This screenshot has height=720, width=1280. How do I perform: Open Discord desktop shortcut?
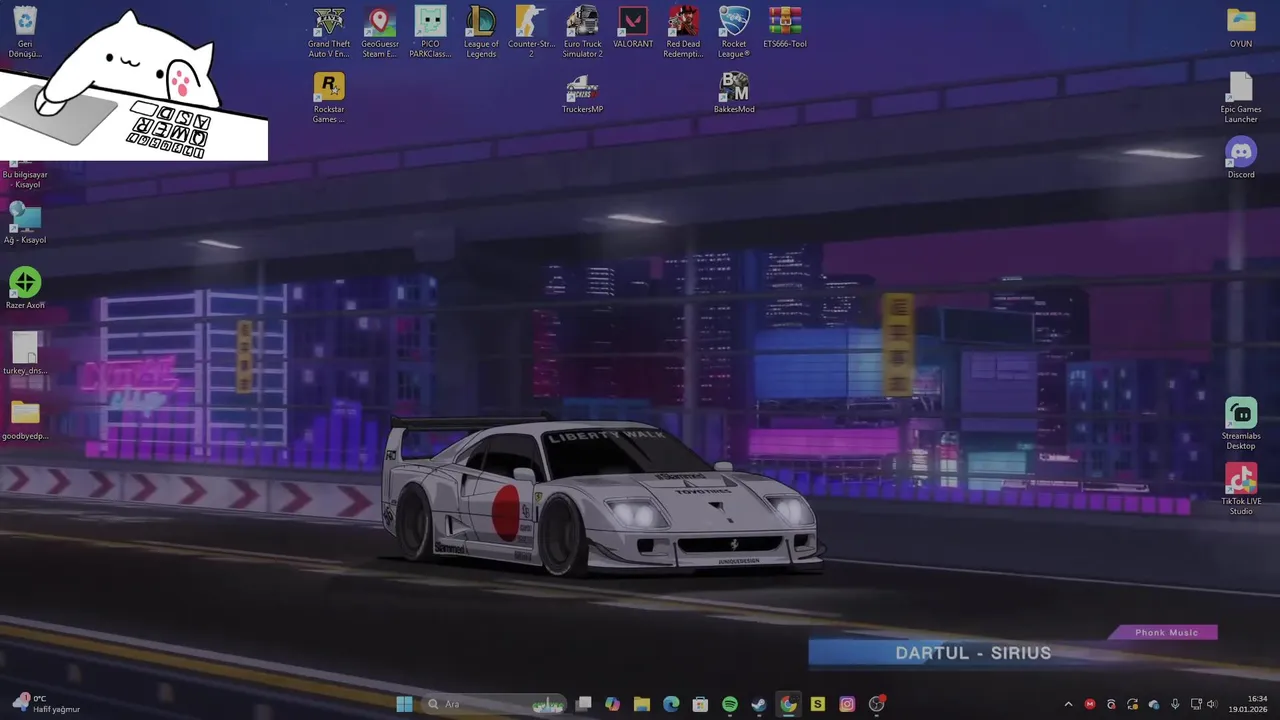1241,158
